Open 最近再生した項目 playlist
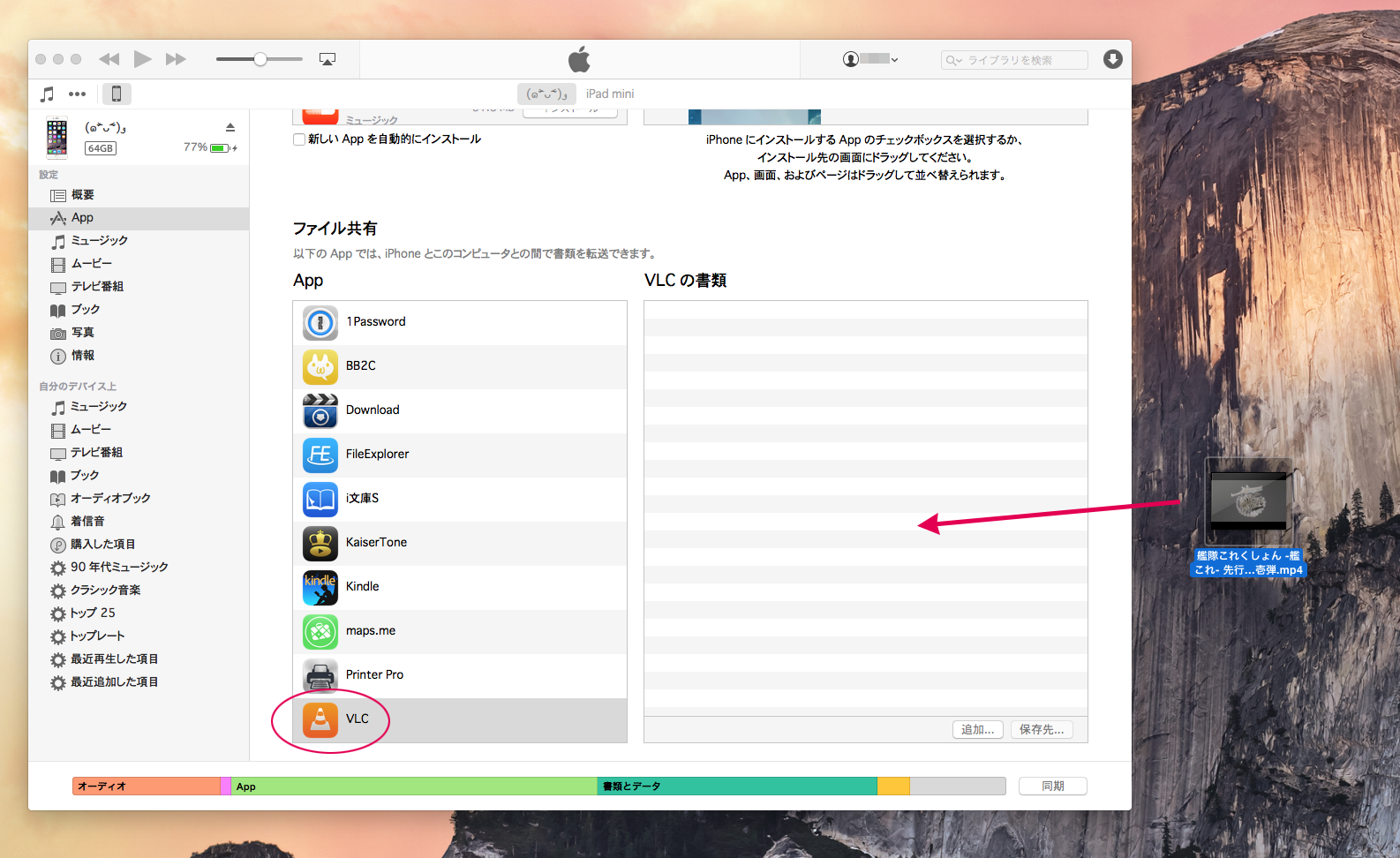This screenshot has width=1400, height=858. pos(139,659)
